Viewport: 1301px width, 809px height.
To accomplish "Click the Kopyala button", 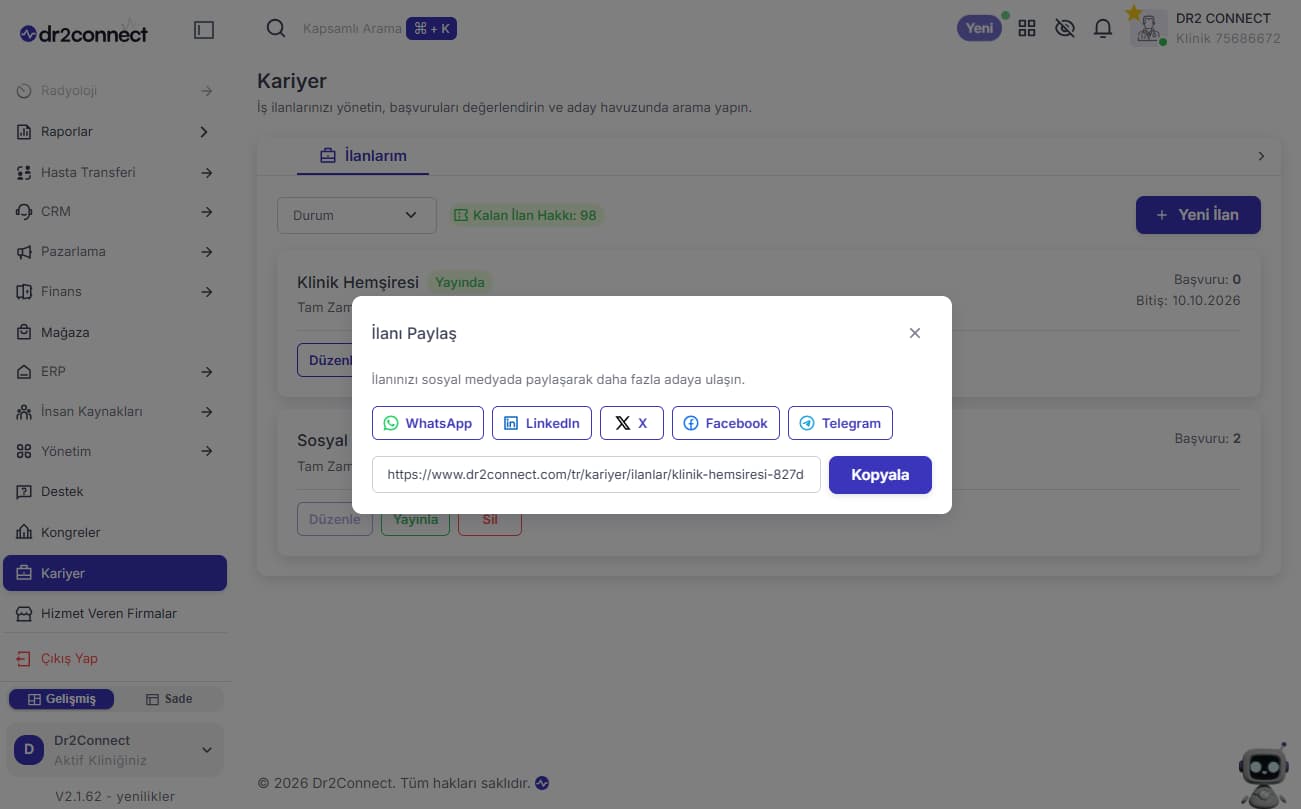I will pyautogui.click(x=880, y=475).
